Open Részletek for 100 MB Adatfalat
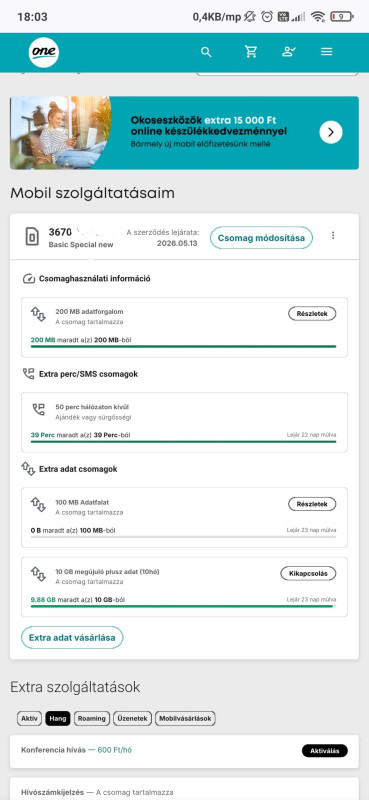This screenshot has width=369, height=800. pyautogui.click(x=312, y=504)
